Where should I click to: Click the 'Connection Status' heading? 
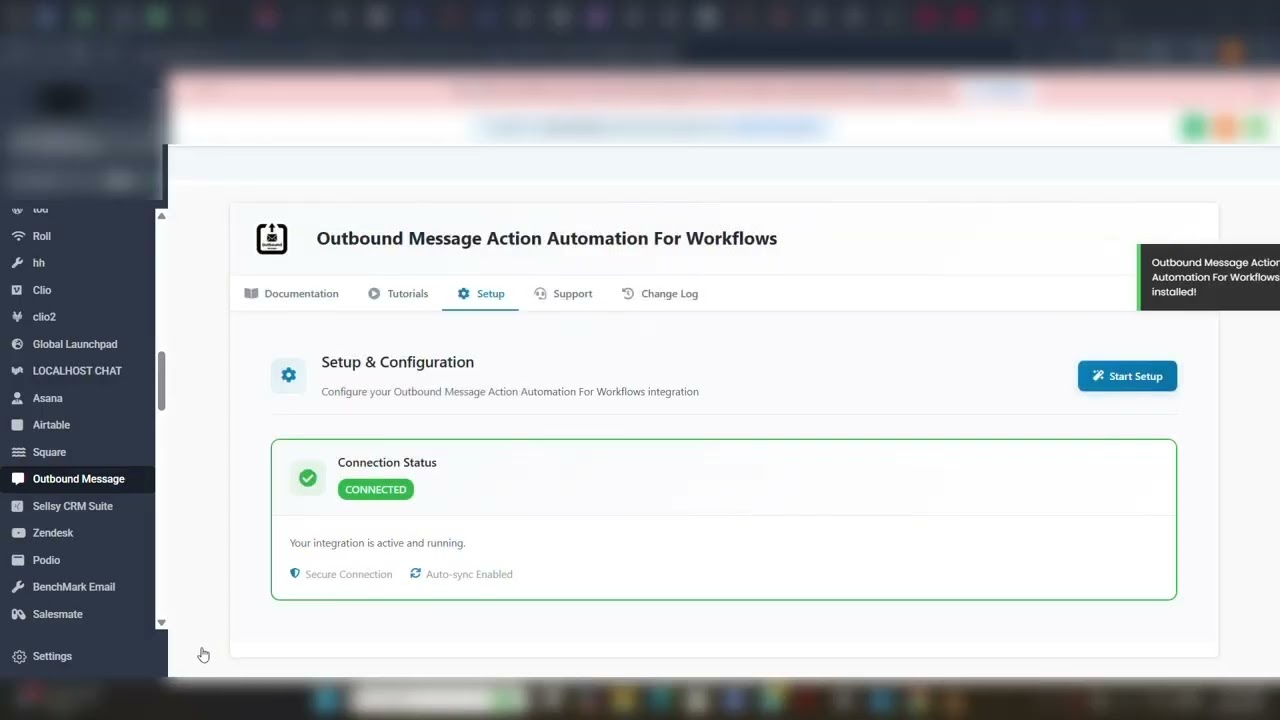click(387, 462)
